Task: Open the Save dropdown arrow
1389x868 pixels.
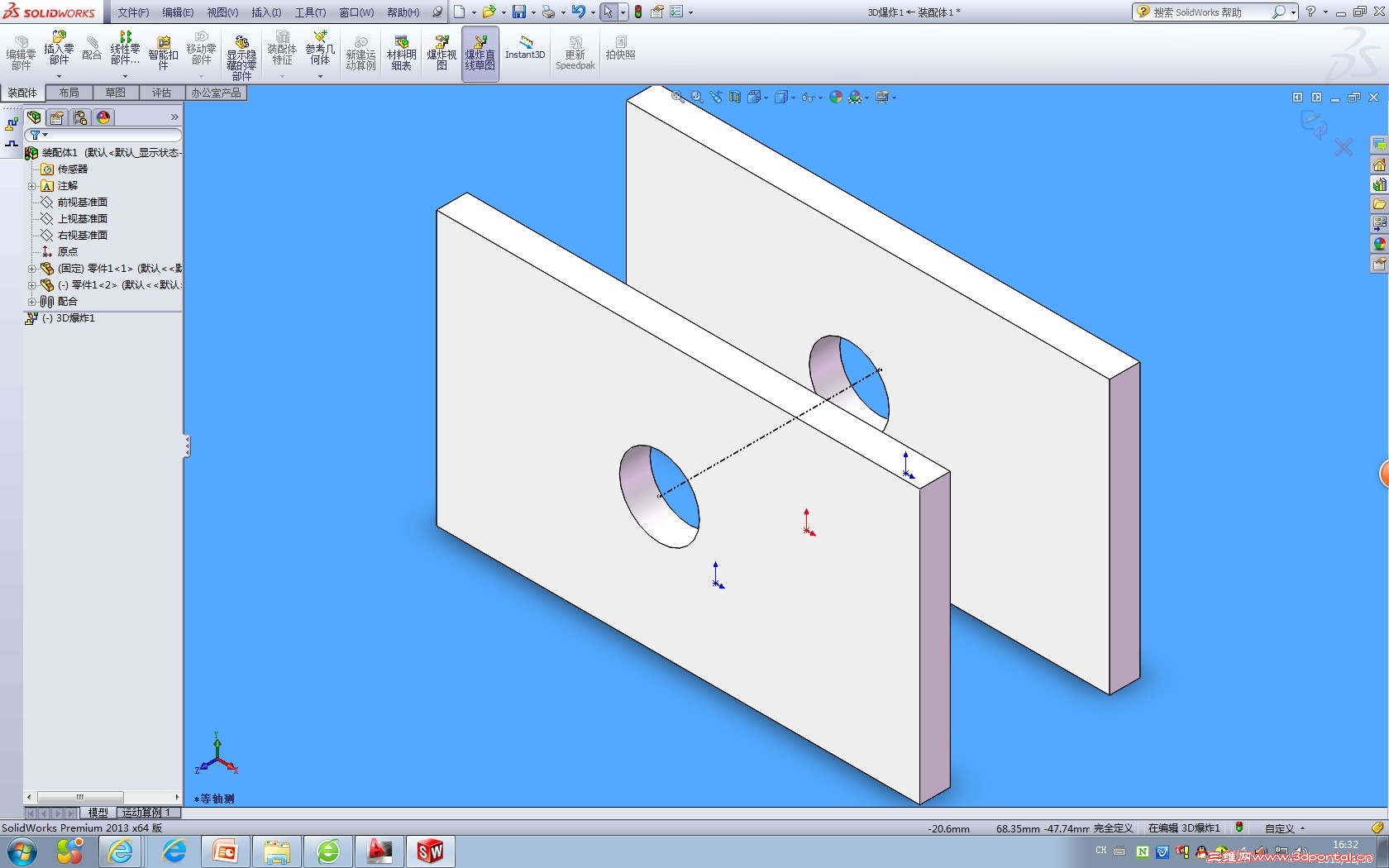Action: [532, 12]
